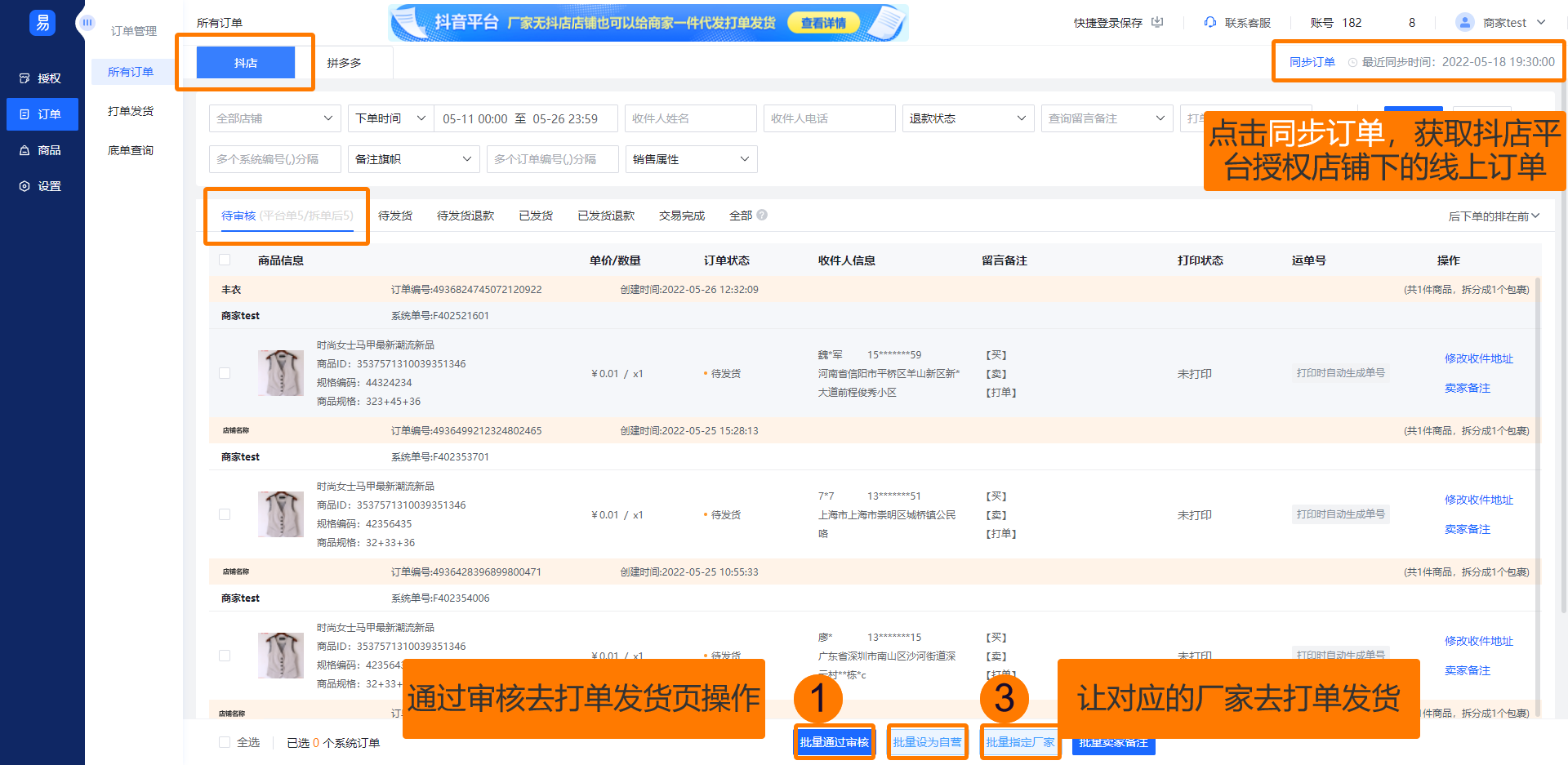Click the help icon next to 全部 tab
1568x765 pixels.
coord(762,215)
